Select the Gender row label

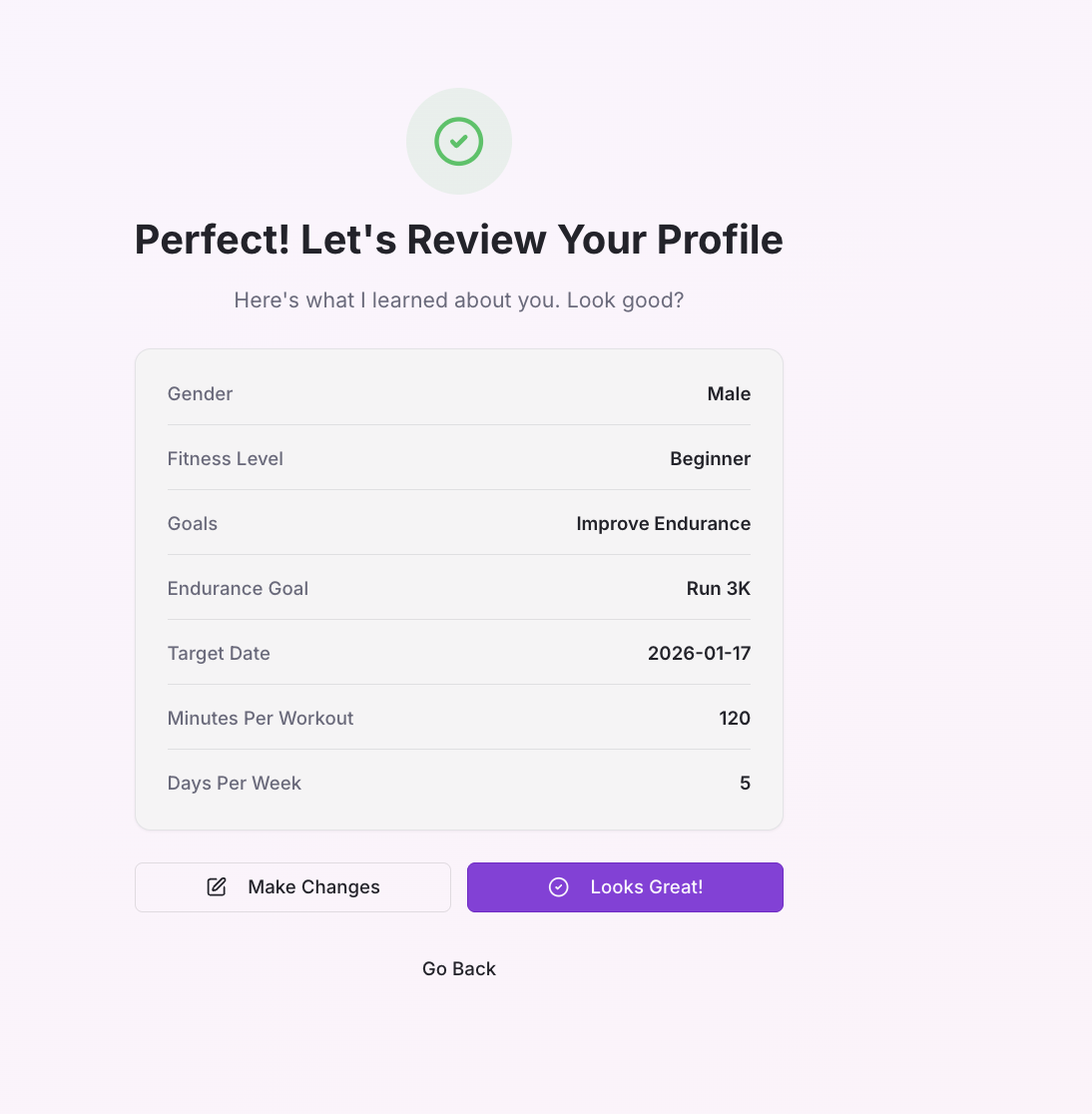click(x=200, y=393)
